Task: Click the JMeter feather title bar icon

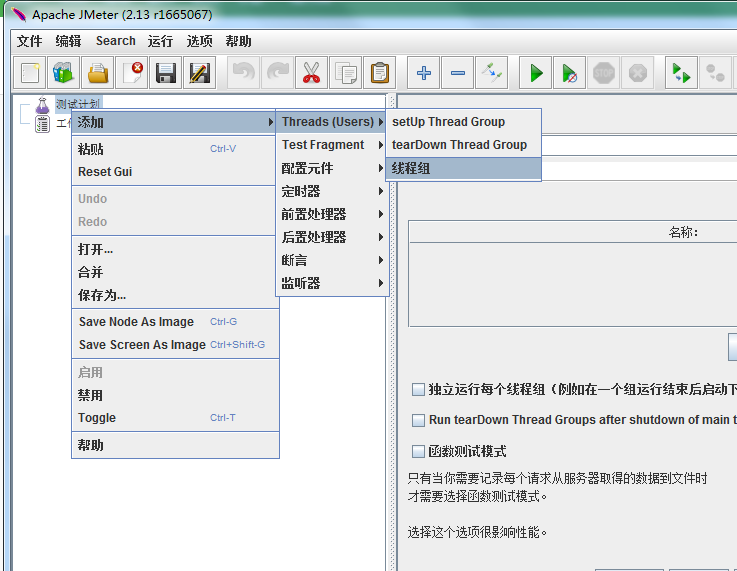Action: tap(19, 15)
